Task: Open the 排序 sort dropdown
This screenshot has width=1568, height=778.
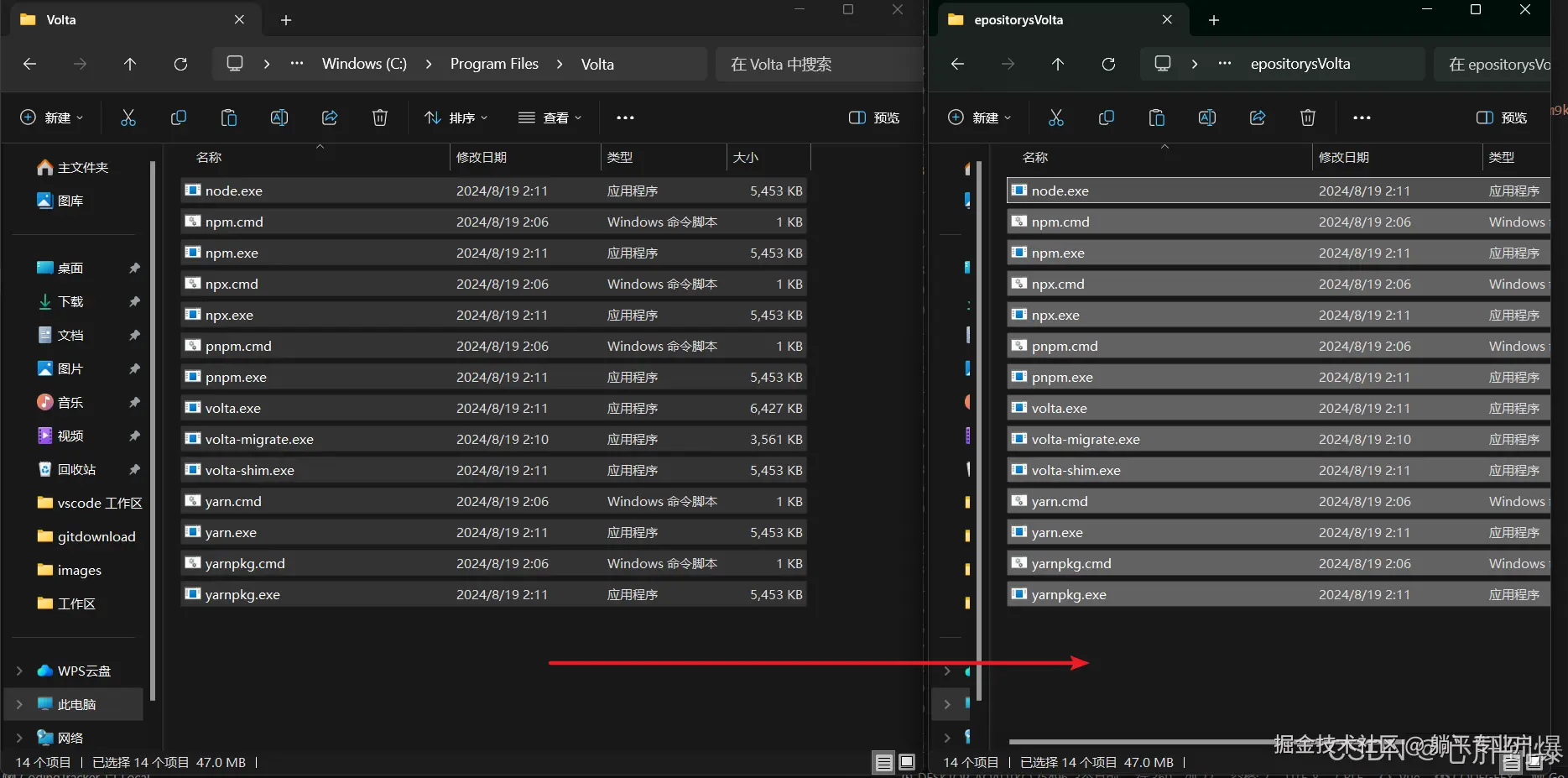Action: pos(456,117)
